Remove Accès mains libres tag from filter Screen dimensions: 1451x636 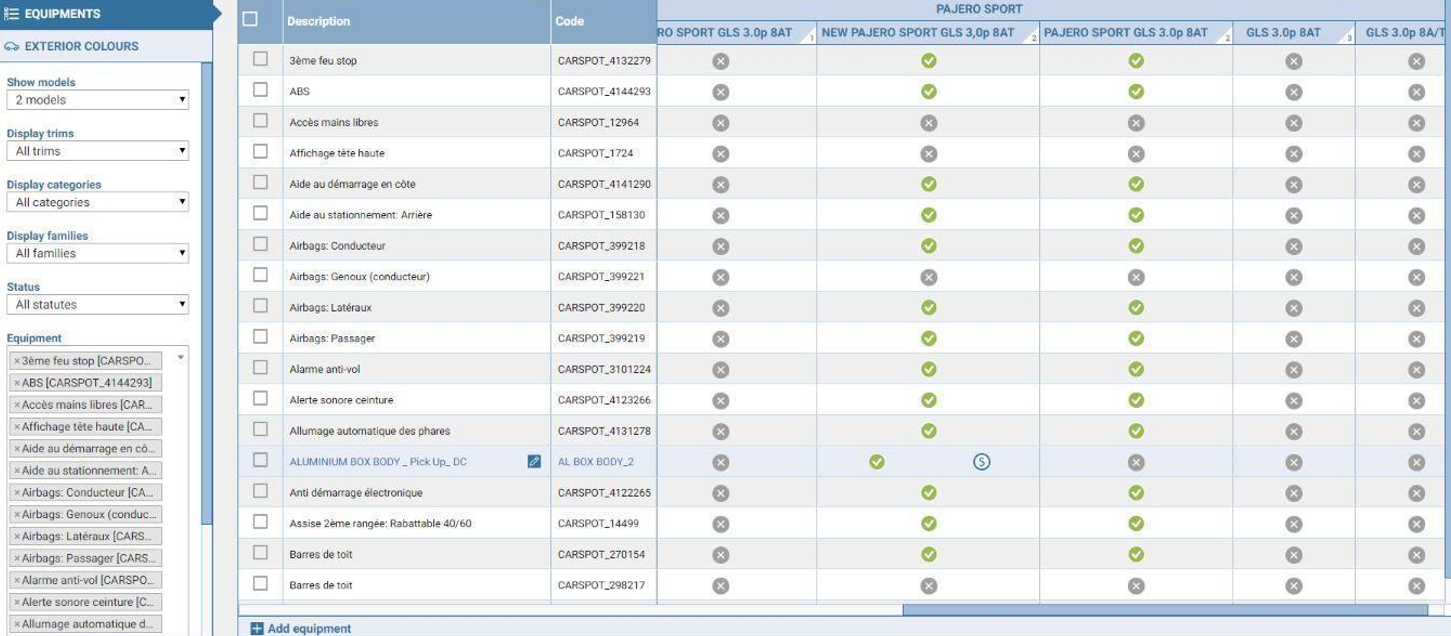click(17, 405)
